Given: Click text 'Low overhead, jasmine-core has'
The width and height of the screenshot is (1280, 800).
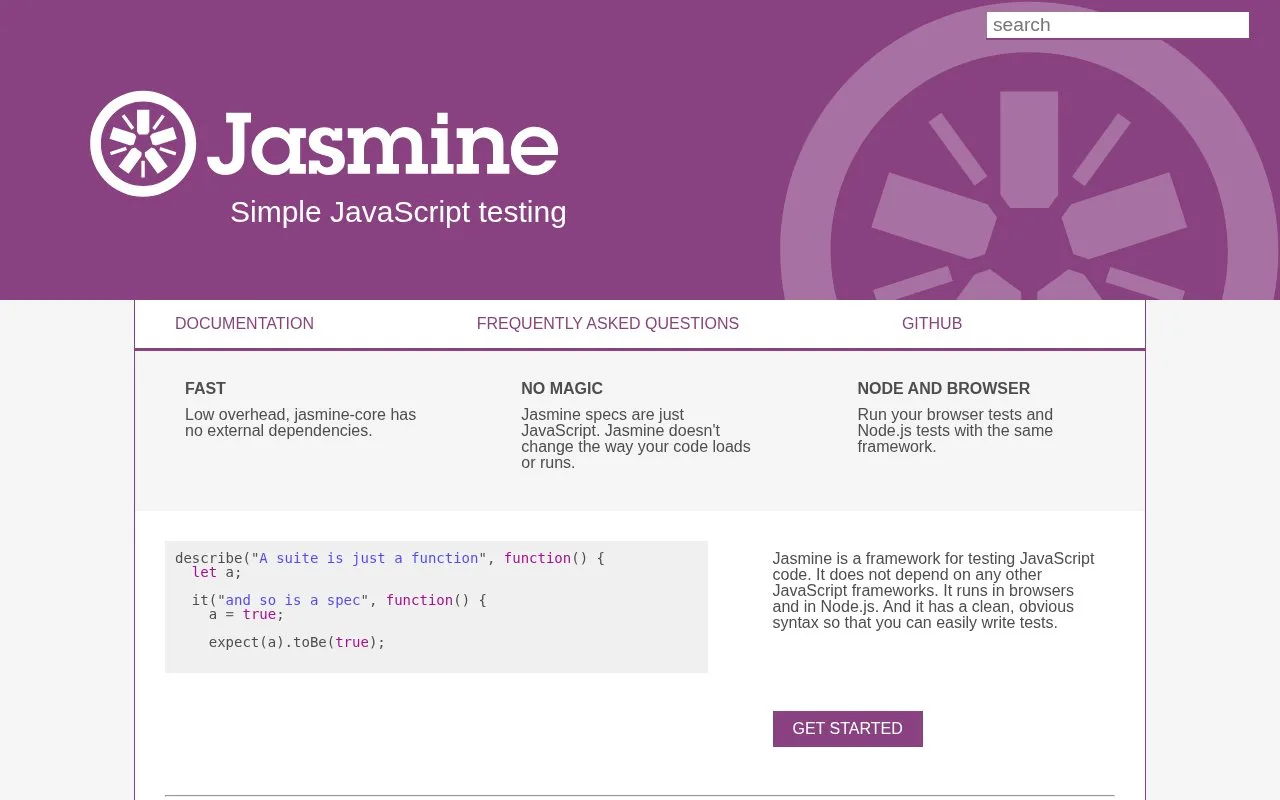Looking at the screenshot, I should tap(300, 415).
